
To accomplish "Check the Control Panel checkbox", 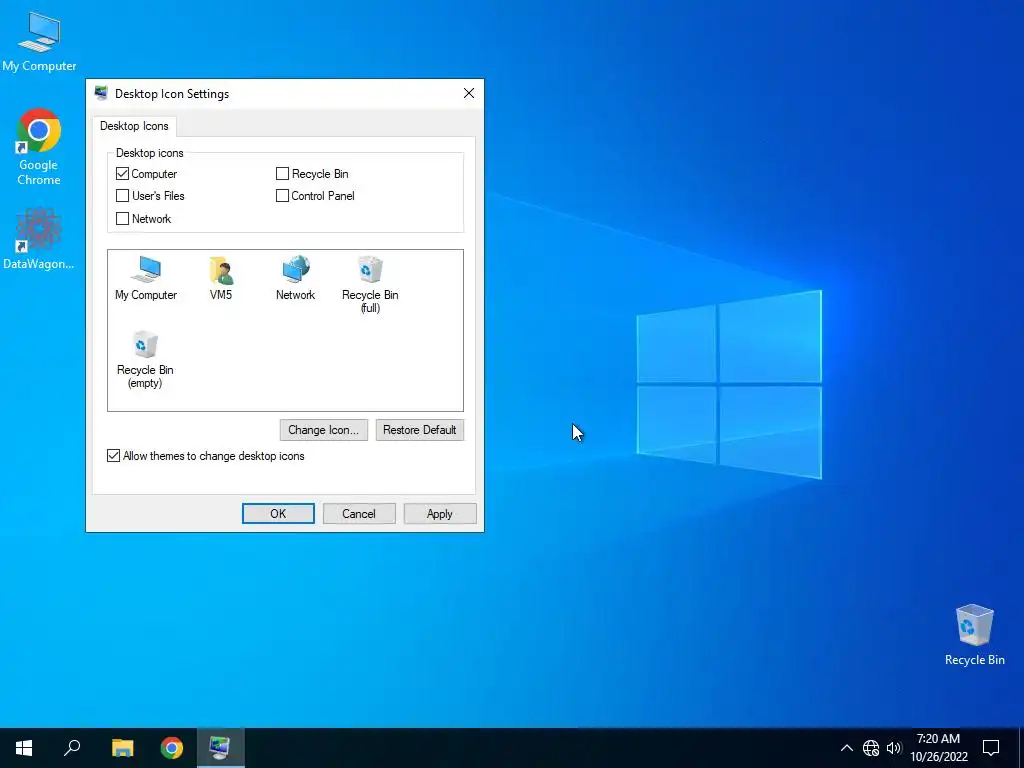I will point(282,196).
